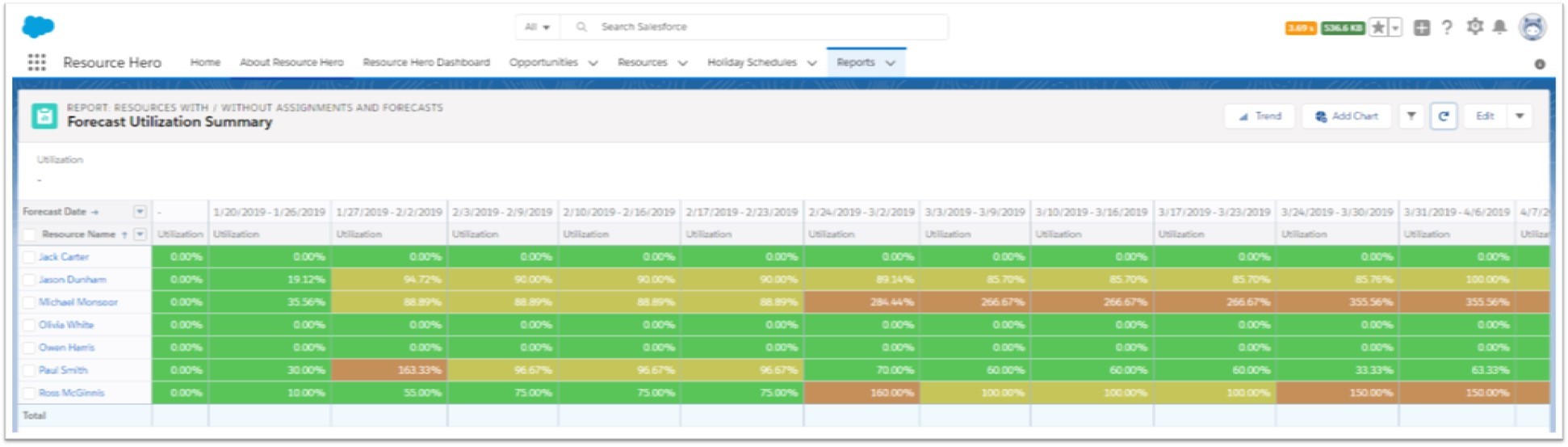Click the Trend button
This screenshot has width=1568, height=447.
coord(1260,116)
